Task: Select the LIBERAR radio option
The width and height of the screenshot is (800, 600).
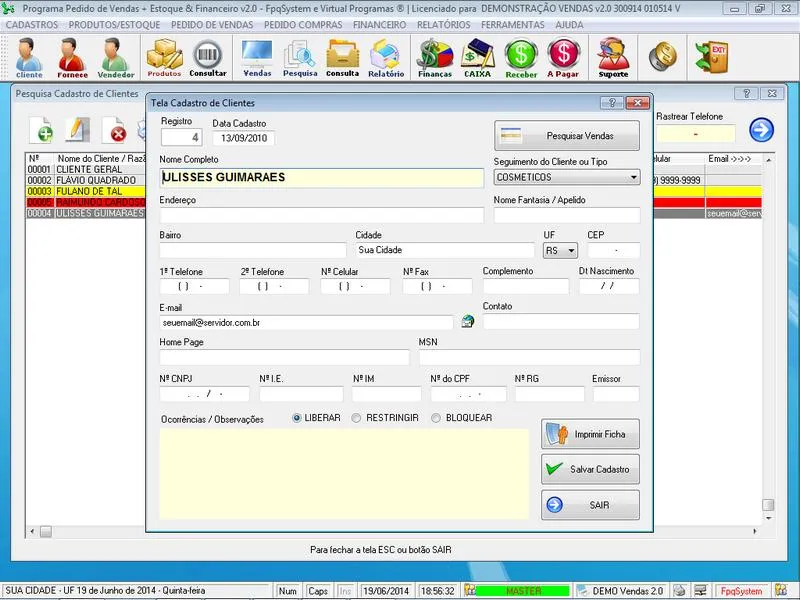Action: [x=297, y=418]
